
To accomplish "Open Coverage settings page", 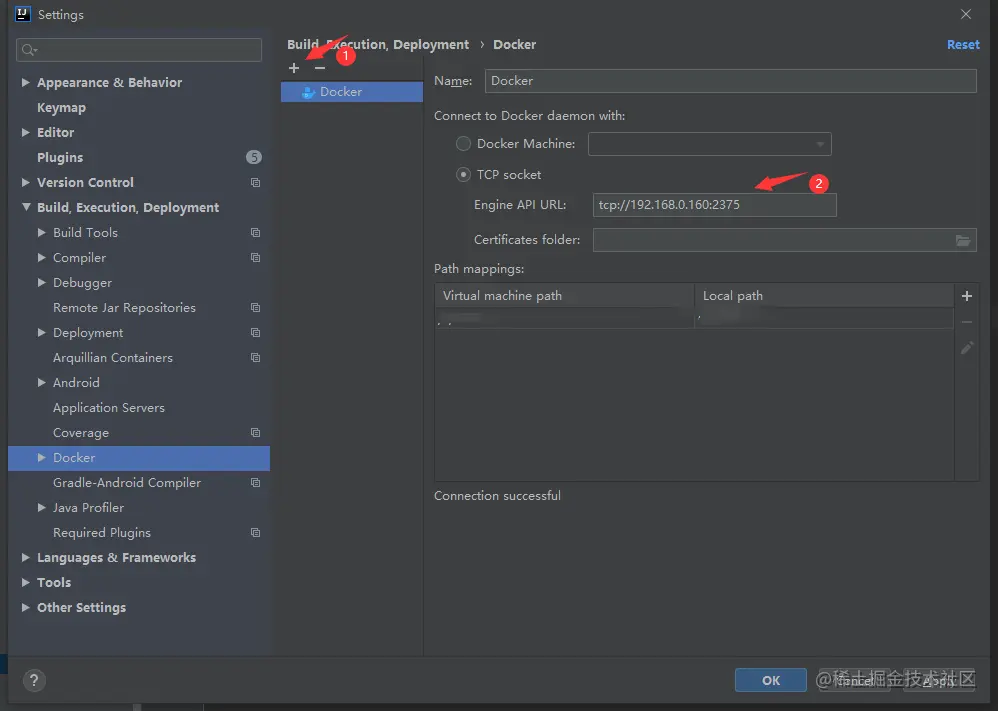I will click(81, 433).
